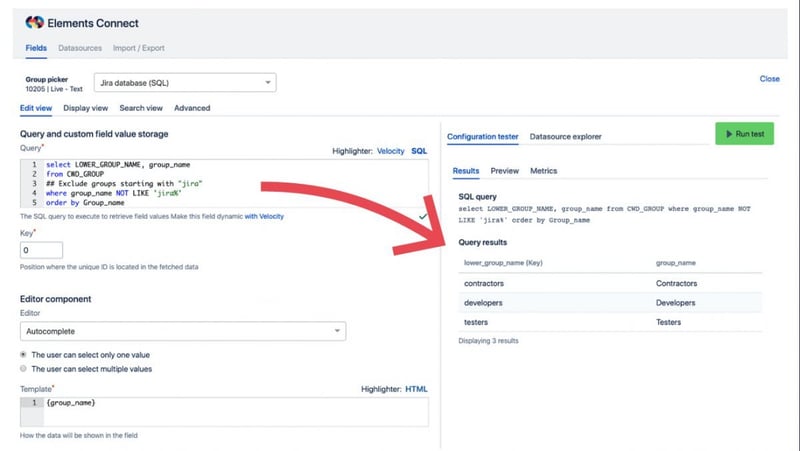This screenshot has height=451, width=800.
Task: Show the Results tab
Action: (x=466, y=171)
